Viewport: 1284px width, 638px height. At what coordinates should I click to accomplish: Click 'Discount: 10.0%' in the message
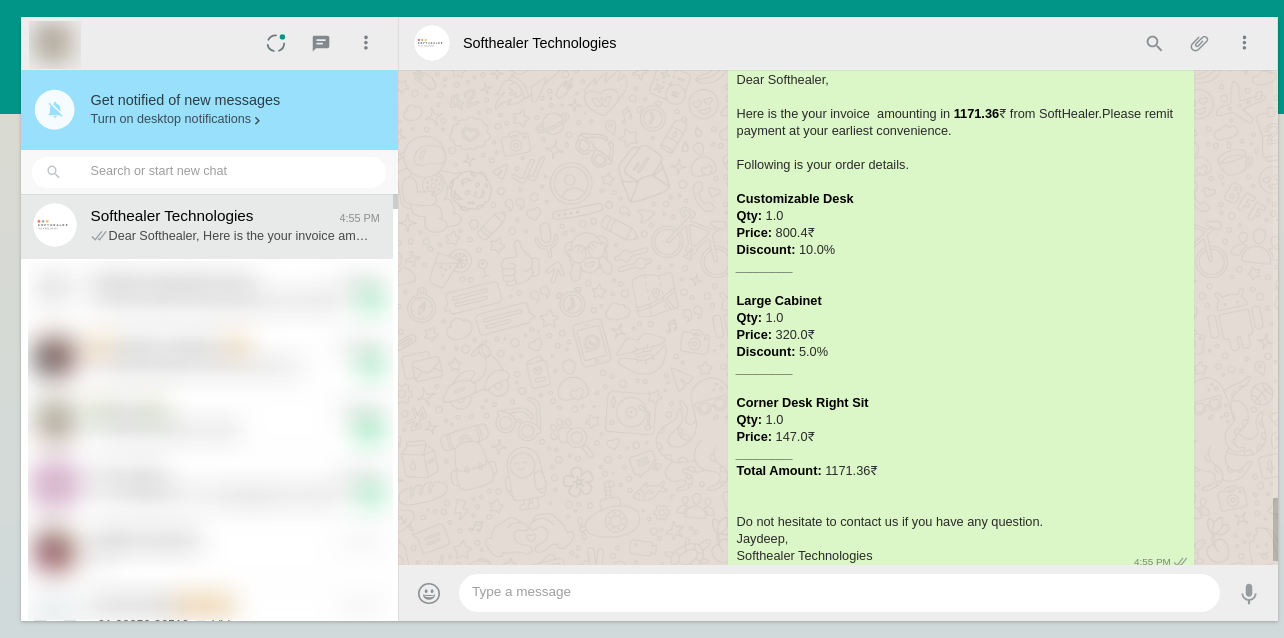pos(786,250)
